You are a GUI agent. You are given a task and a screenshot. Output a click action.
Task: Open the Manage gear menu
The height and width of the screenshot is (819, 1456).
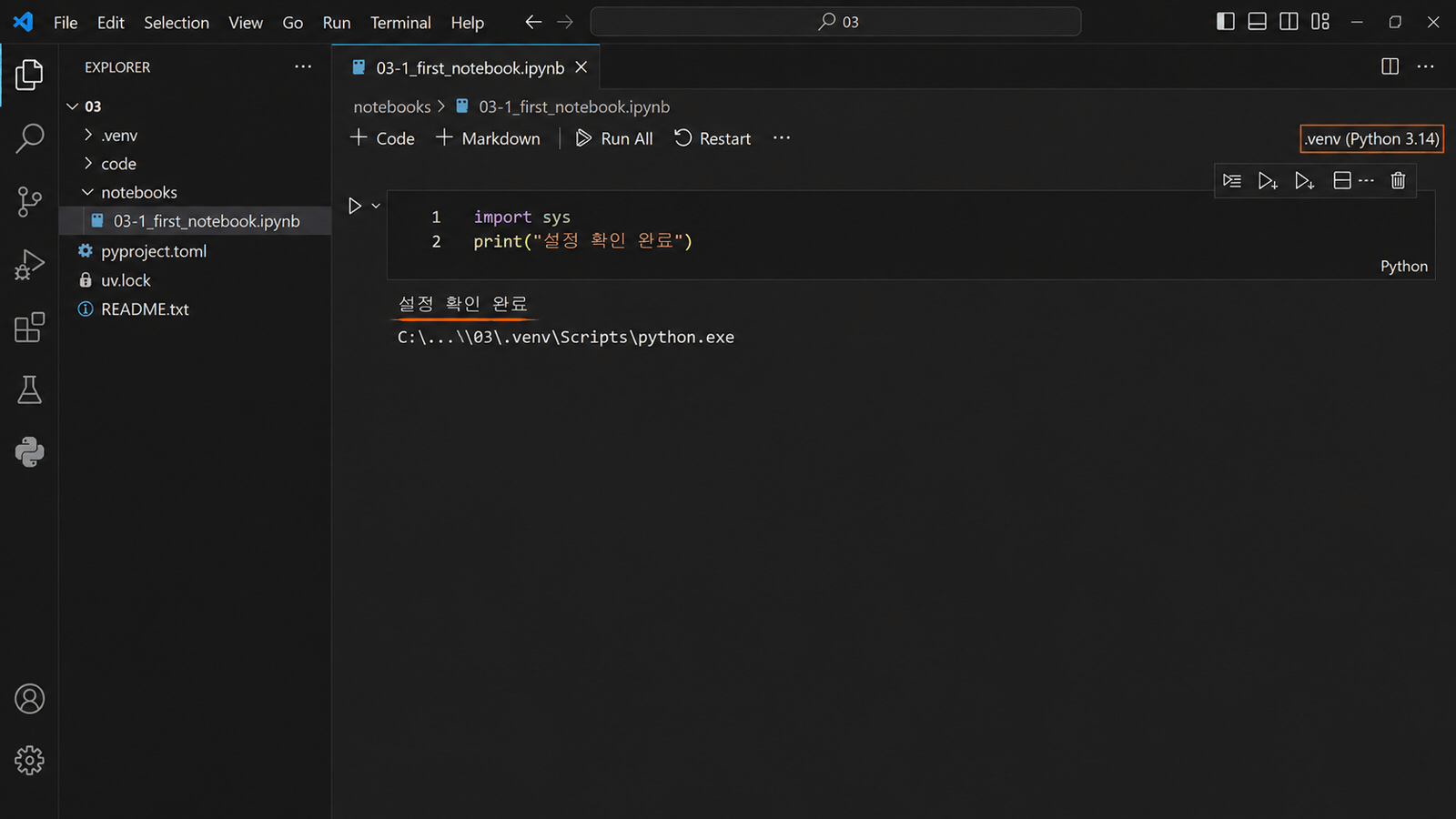pos(29,760)
